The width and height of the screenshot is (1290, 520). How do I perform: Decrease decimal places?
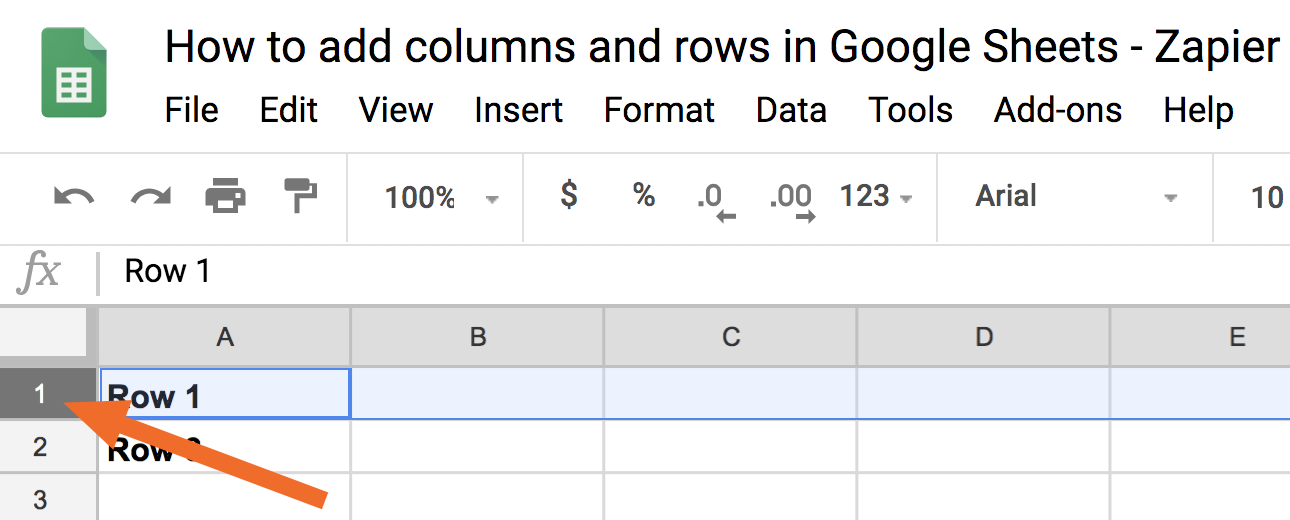tap(716, 200)
